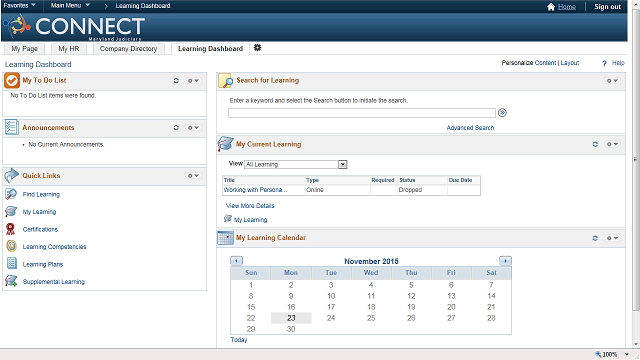Refresh the My To Do List pagelet
640x360 pixels.
point(176,81)
